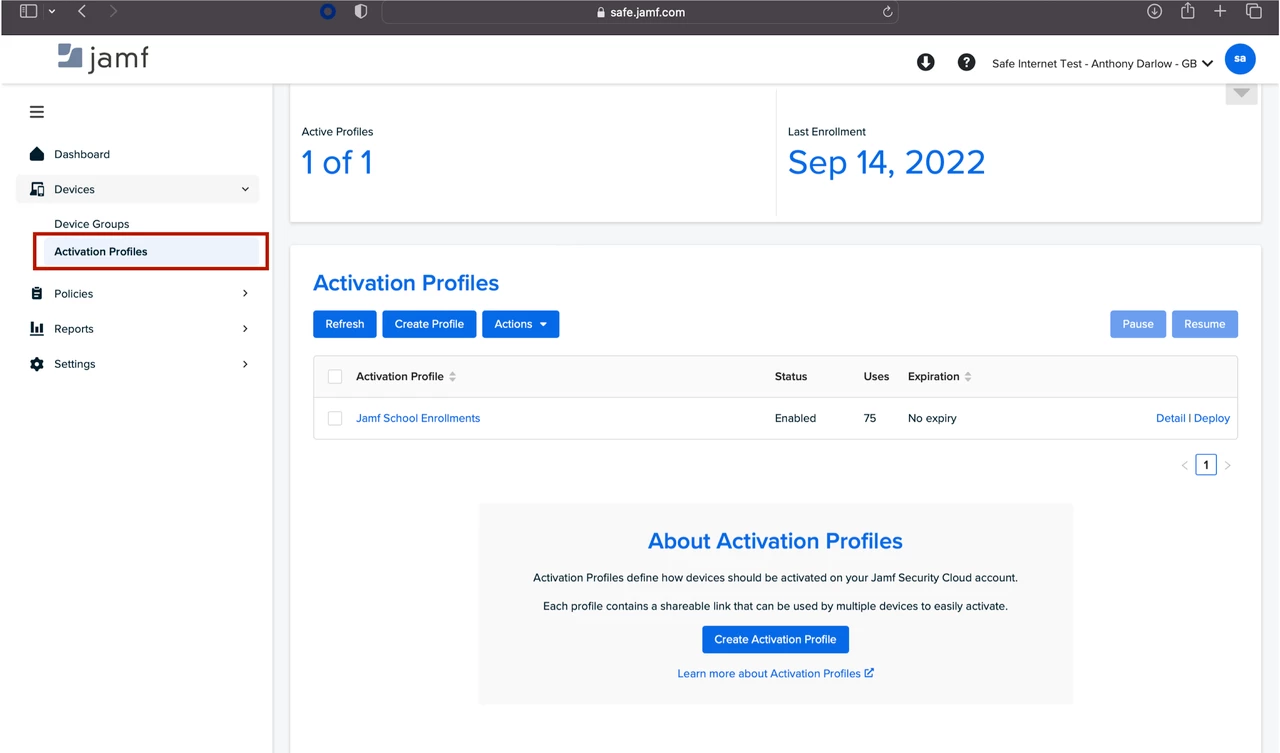Click the Policies clipboard icon
Image resolution: width=1280 pixels, height=753 pixels.
pos(37,294)
